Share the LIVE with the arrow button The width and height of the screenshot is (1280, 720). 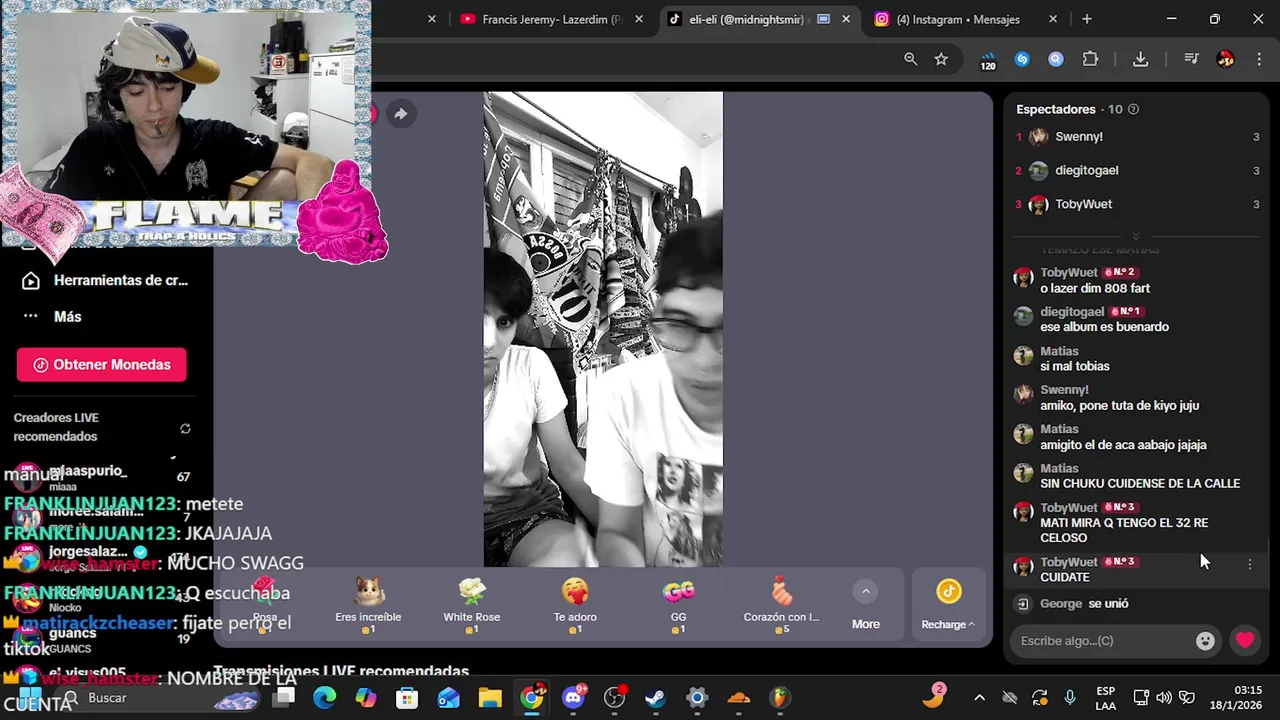400,114
